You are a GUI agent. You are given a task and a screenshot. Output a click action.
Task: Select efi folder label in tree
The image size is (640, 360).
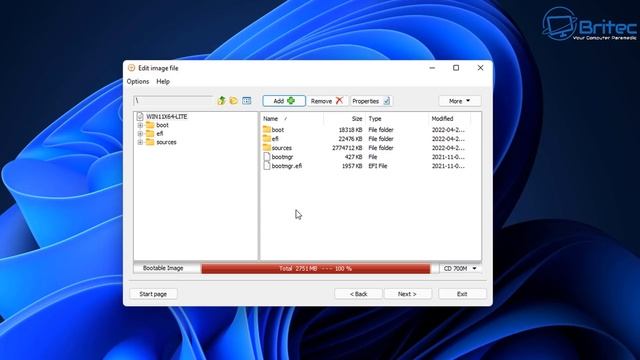pos(160,134)
